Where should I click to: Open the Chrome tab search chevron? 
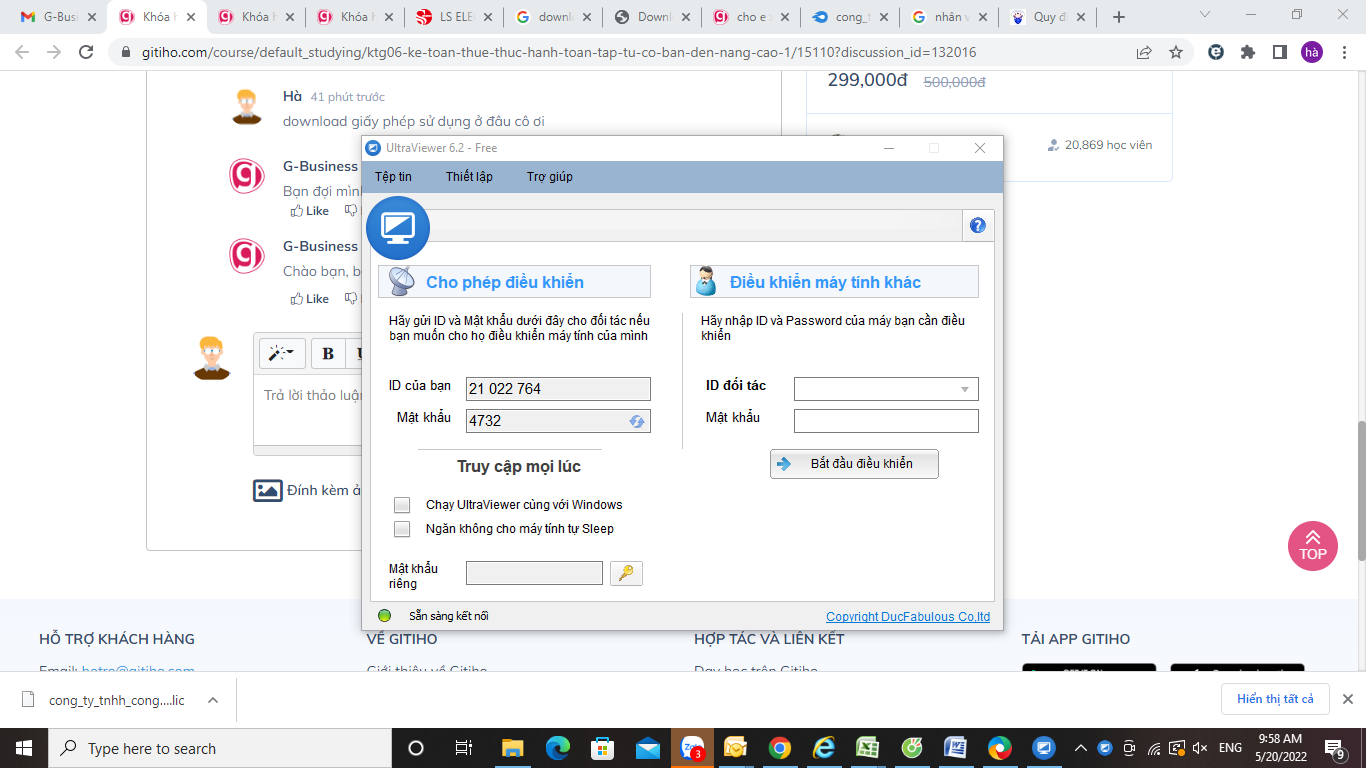point(1205,15)
